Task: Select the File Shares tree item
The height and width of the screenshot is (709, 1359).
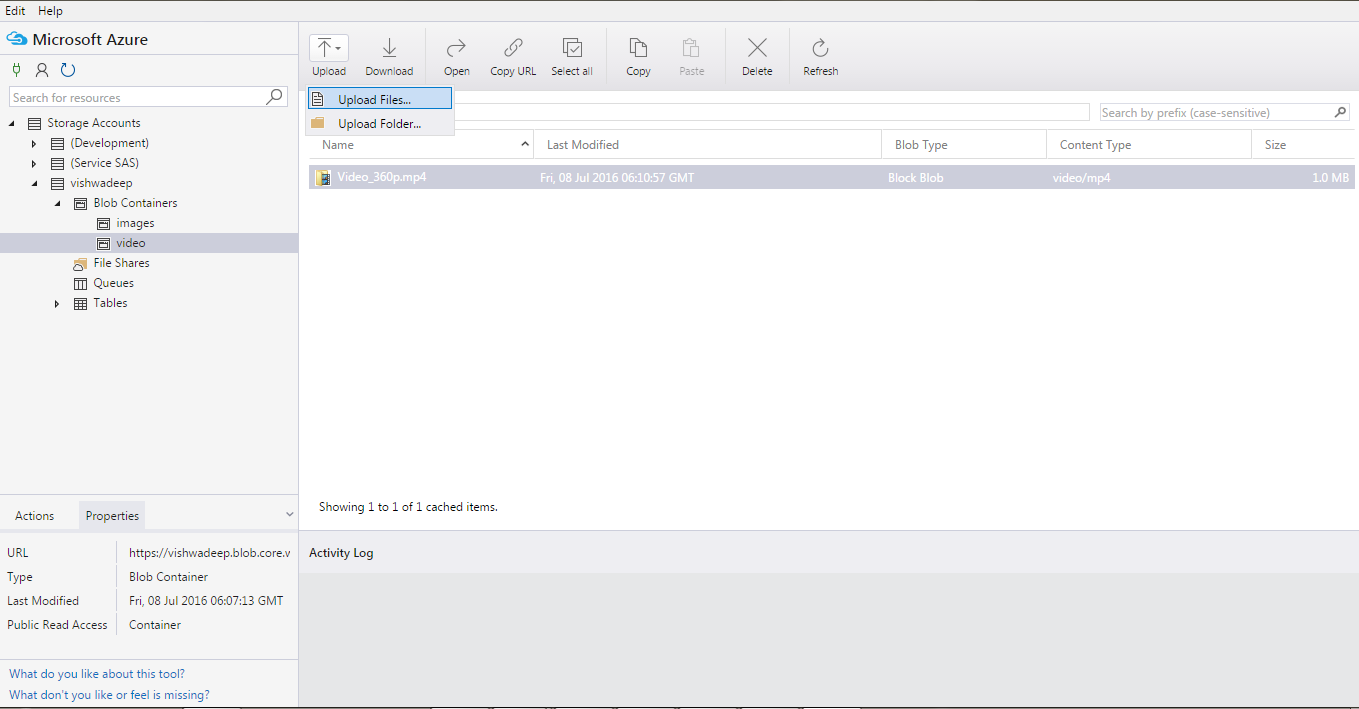Action: click(x=121, y=263)
